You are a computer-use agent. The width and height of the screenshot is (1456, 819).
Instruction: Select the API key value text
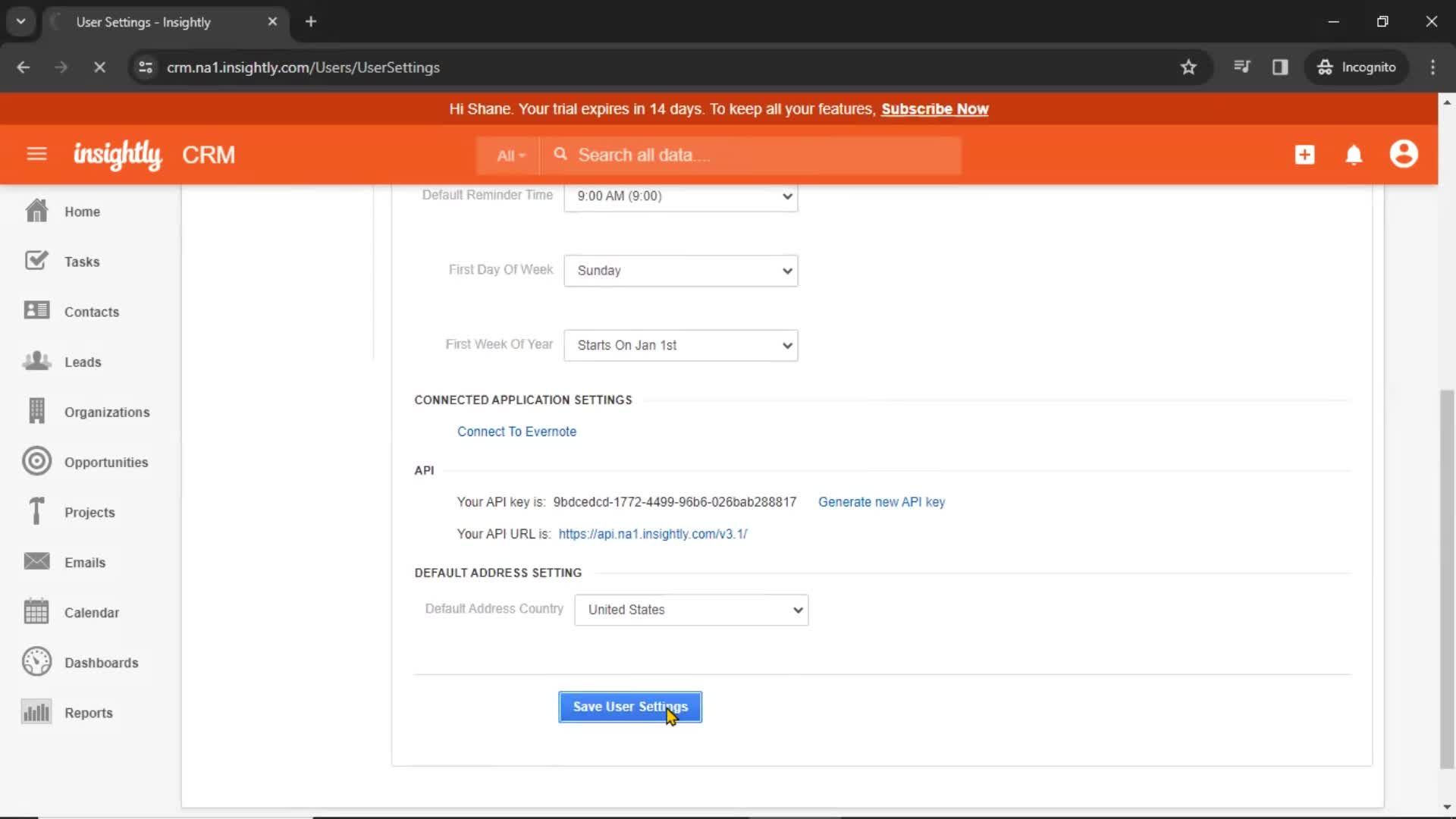point(675,502)
